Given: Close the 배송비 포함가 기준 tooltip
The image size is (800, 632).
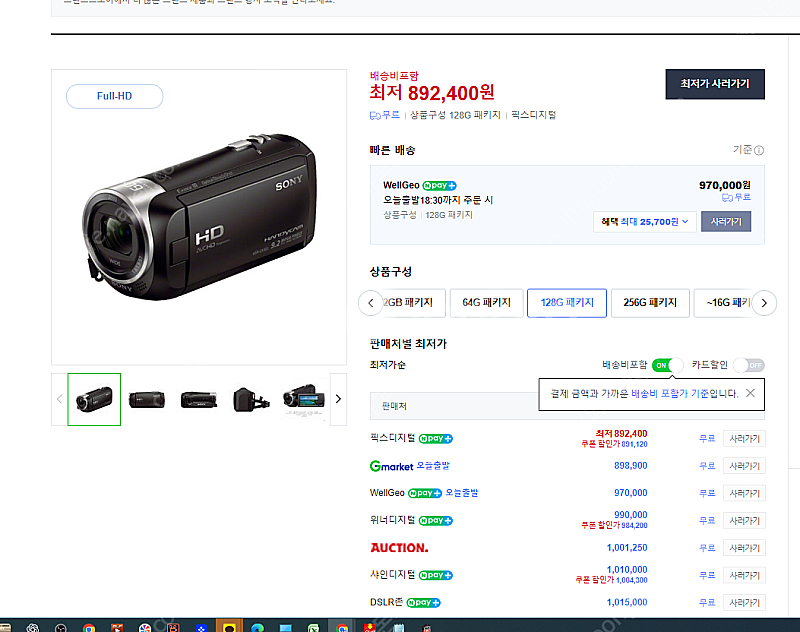Looking at the screenshot, I should (x=750, y=393).
